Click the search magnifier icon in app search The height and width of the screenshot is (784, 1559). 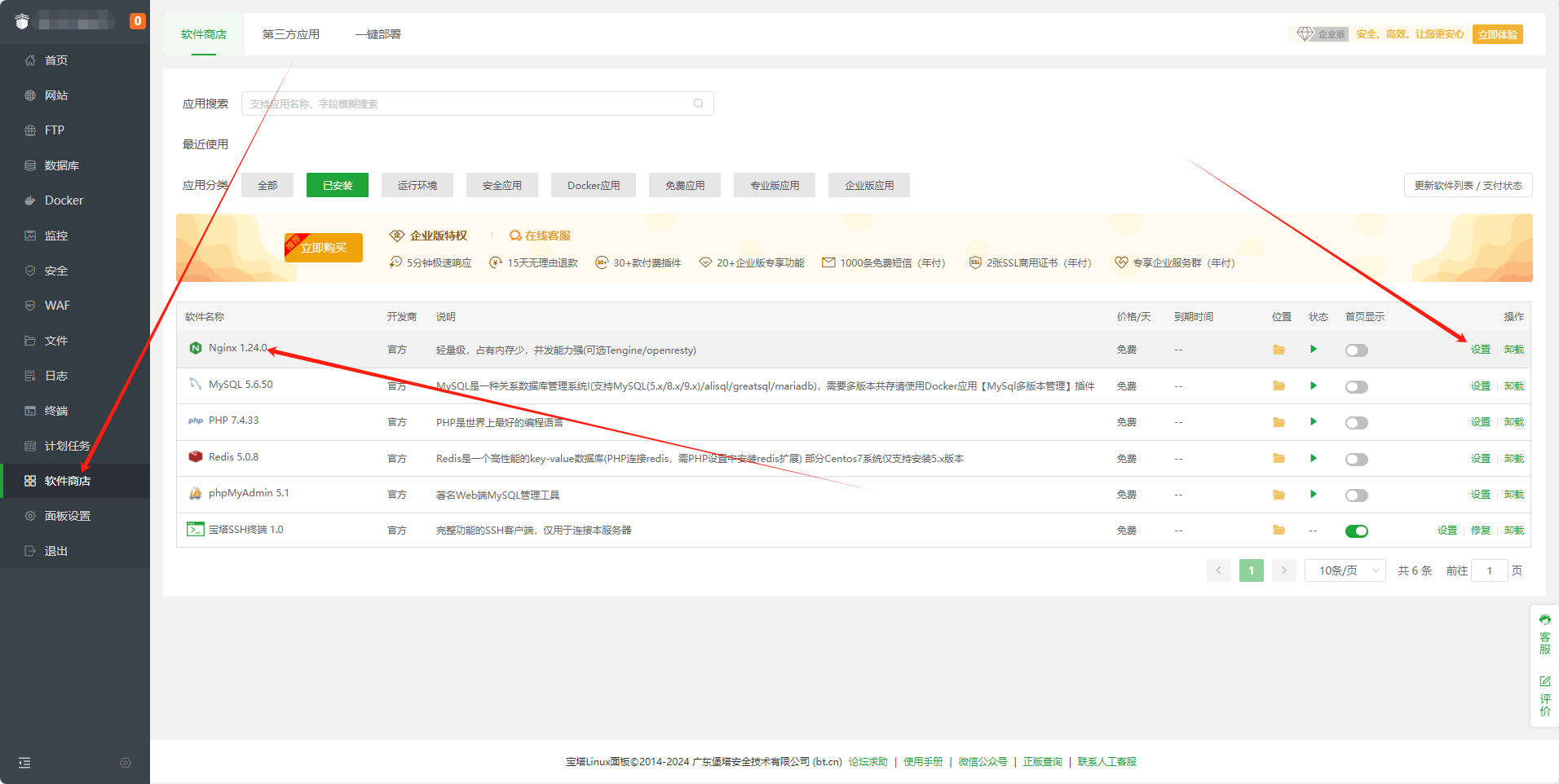coord(698,104)
